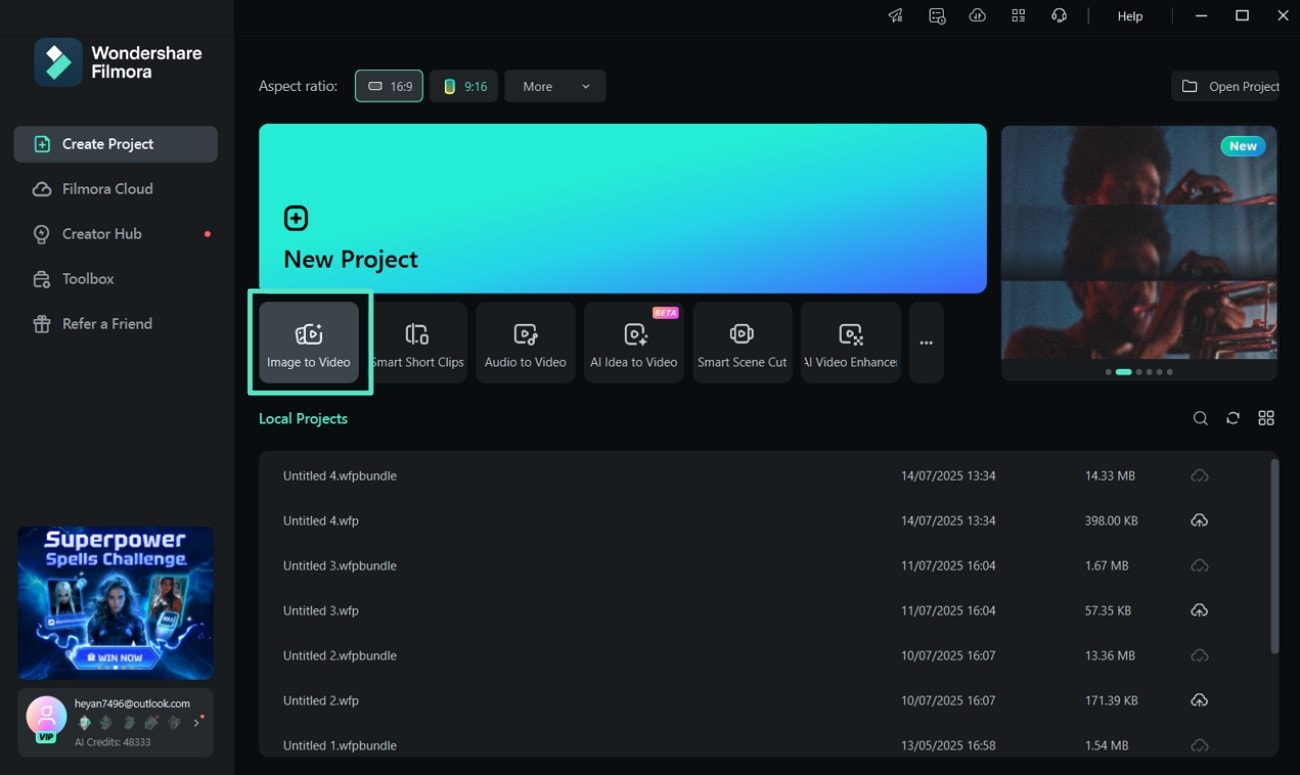Switch local projects to grid view
The height and width of the screenshot is (775, 1300).
(1266, 419)
